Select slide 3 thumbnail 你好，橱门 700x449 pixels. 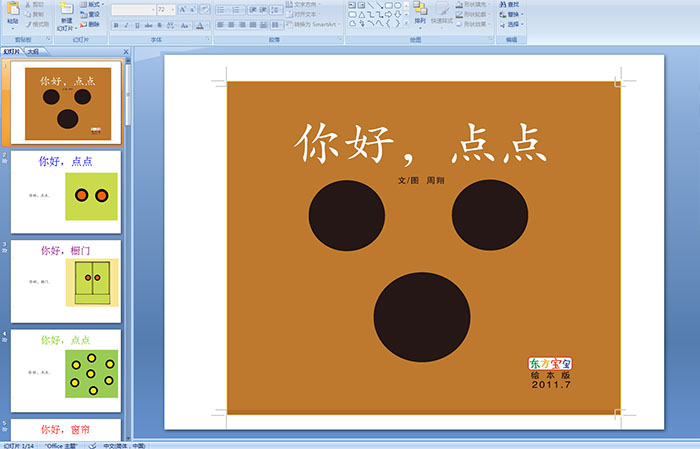pos(66,281)
